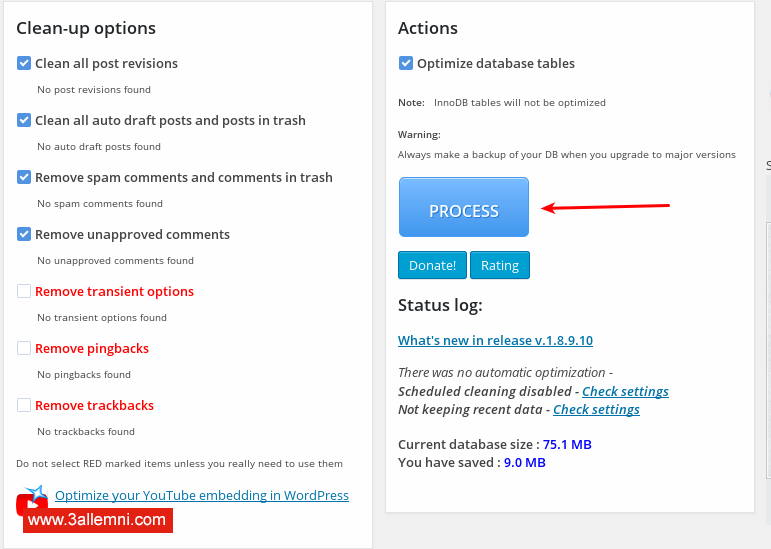Toggle Optimize database tables checkbox
Image resolution: width=771 pixels, height=549 pixels.
tap(406, 63)
